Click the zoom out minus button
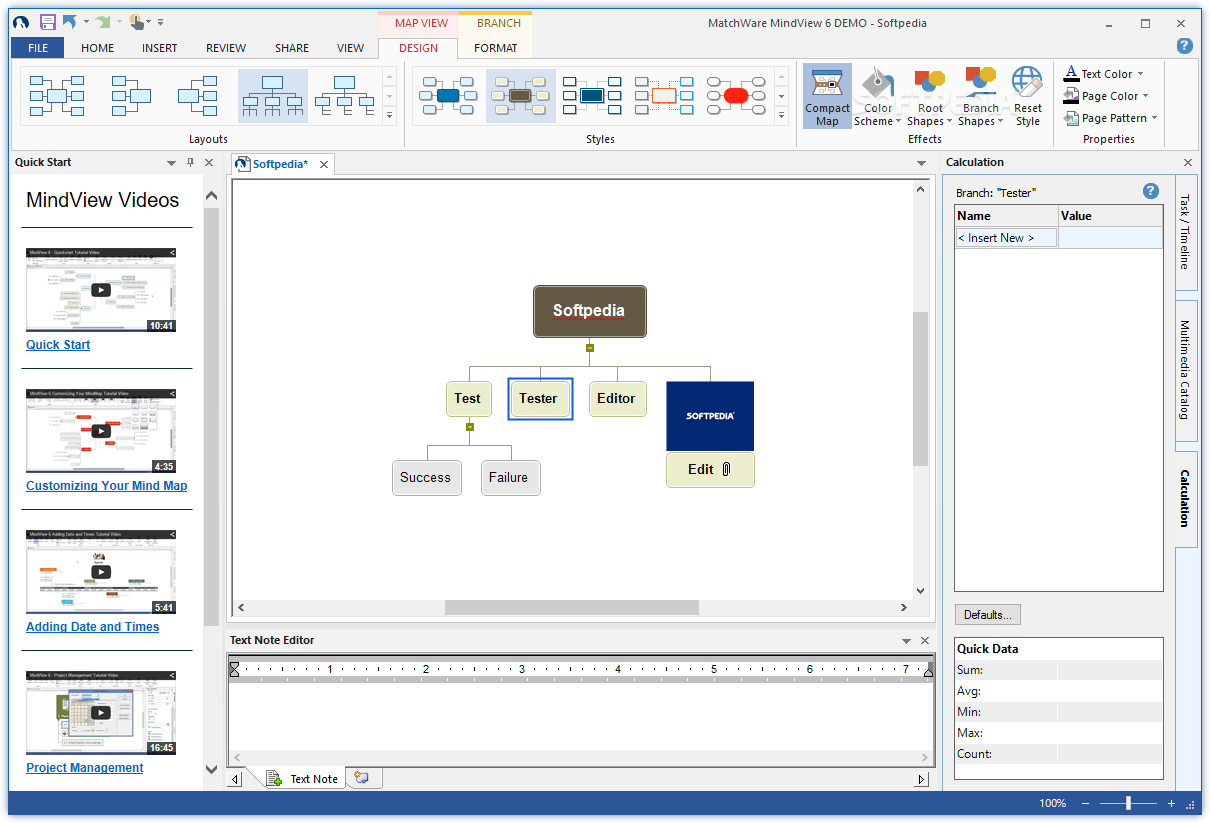The image size is (1210, 823). point(1087,803)
